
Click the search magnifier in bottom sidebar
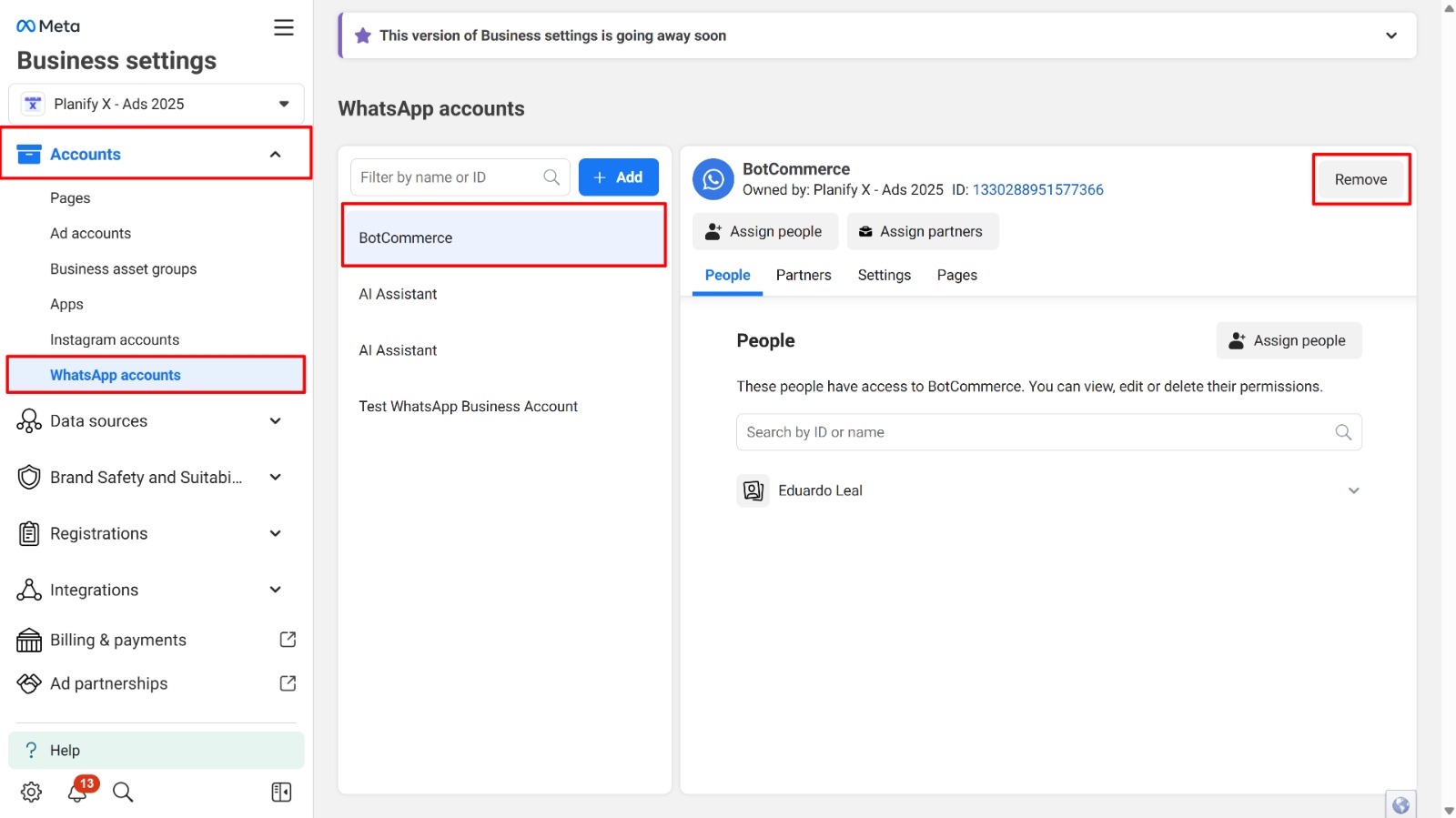point(123,792)
